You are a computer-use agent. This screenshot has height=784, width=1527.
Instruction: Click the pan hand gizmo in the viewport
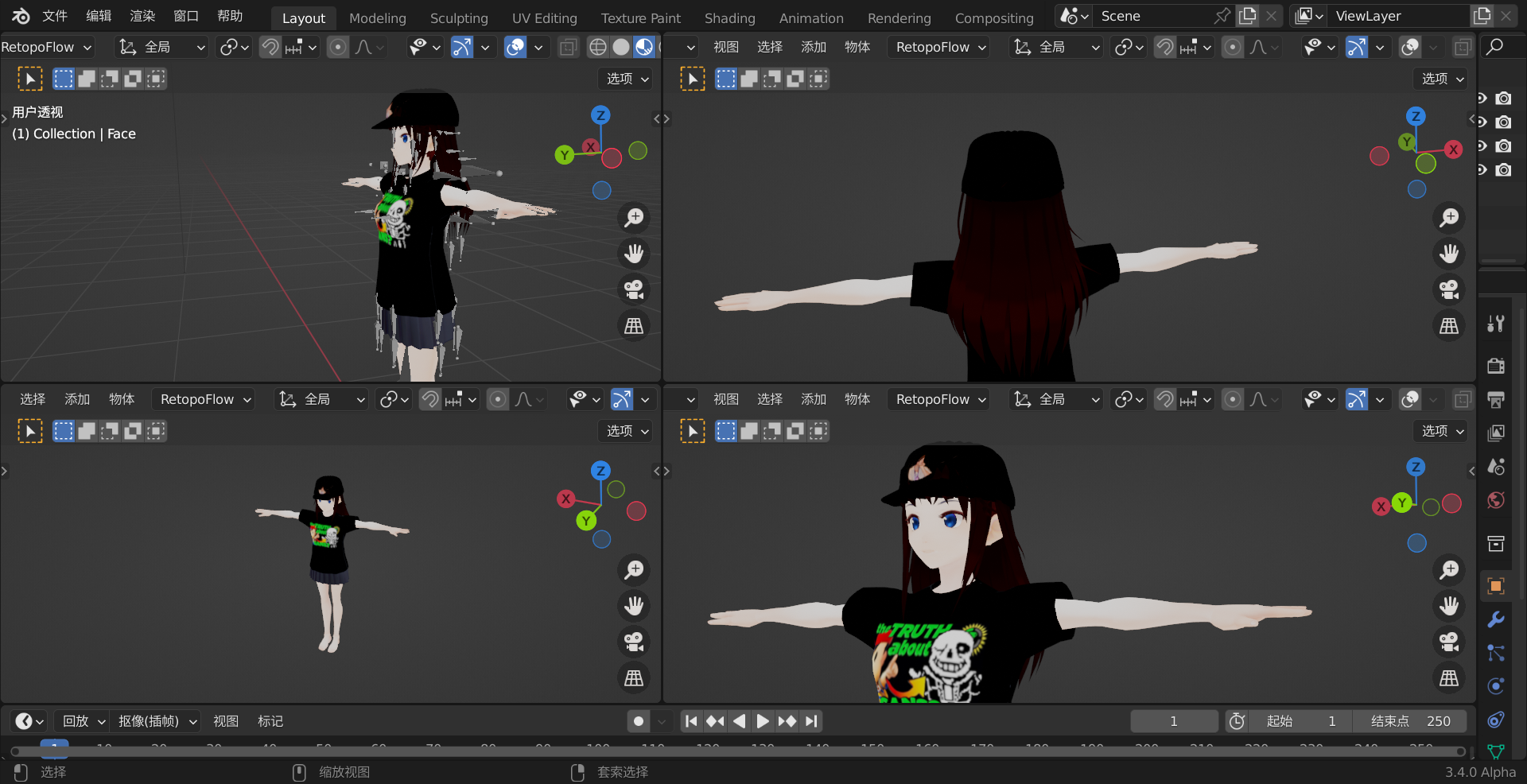(634, 254)
